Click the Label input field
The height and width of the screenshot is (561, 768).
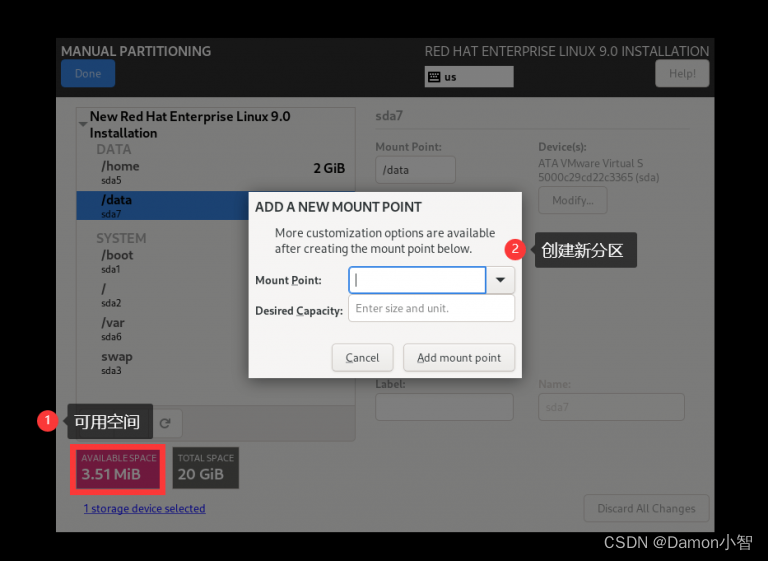click(x=444, y=407)
